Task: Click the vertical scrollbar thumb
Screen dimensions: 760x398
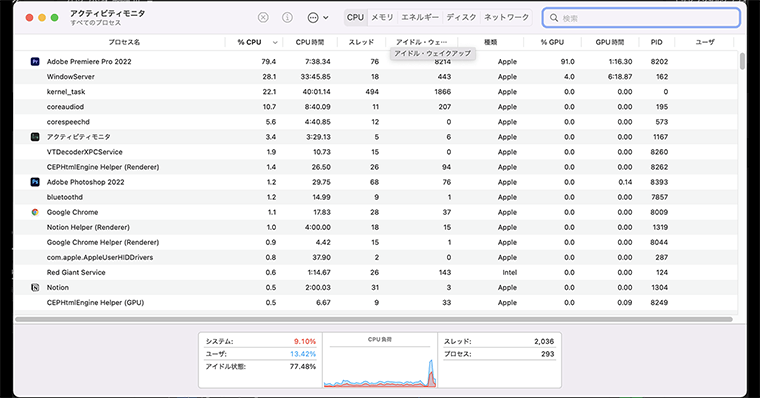Action: pyautogui.click(x=743, y=61)
